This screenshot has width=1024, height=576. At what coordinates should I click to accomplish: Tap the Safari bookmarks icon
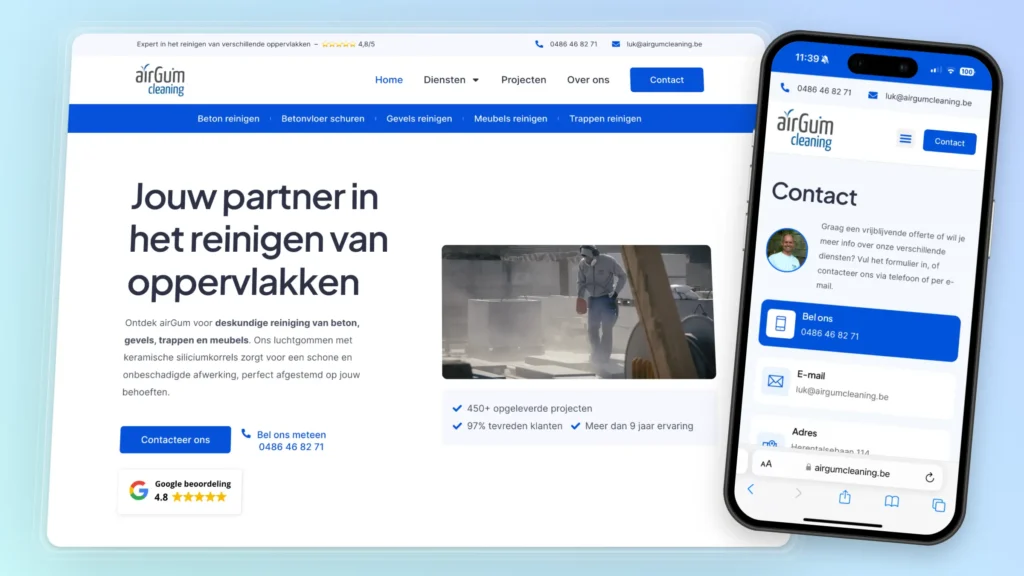point(891,501)
